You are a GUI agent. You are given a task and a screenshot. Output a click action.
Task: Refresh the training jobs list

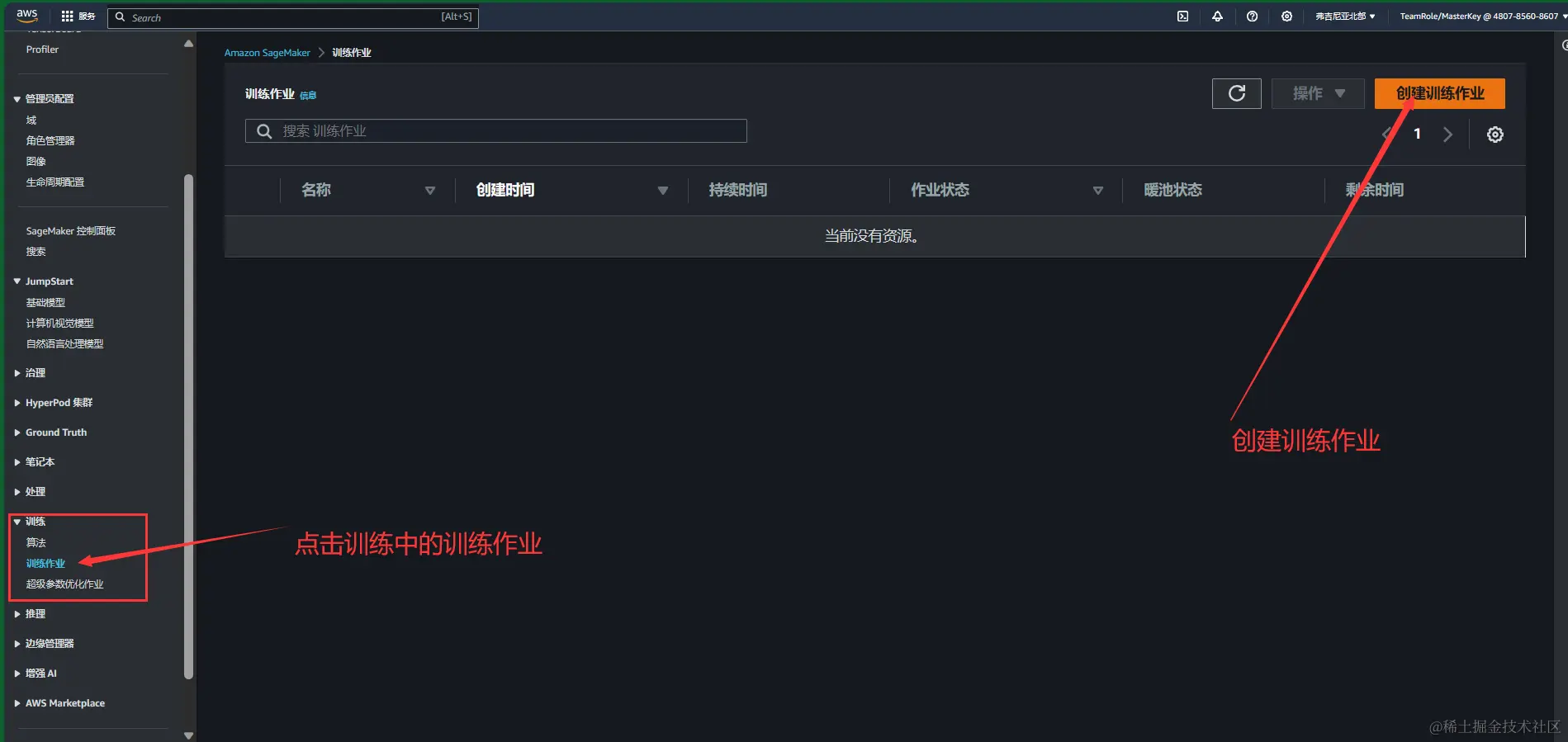[x=1236, y=93]
